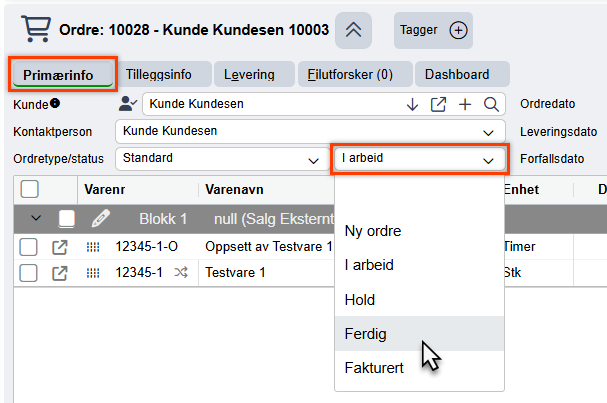Check the box for row 12345-1-O
Viewport: 607px width, 403px height.
point(28,247)
